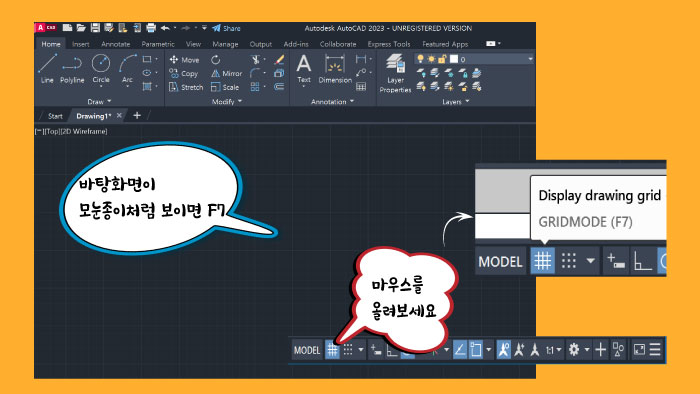
Task: Click the Hatch icon in Draw panel
Action: pos(147,86)
